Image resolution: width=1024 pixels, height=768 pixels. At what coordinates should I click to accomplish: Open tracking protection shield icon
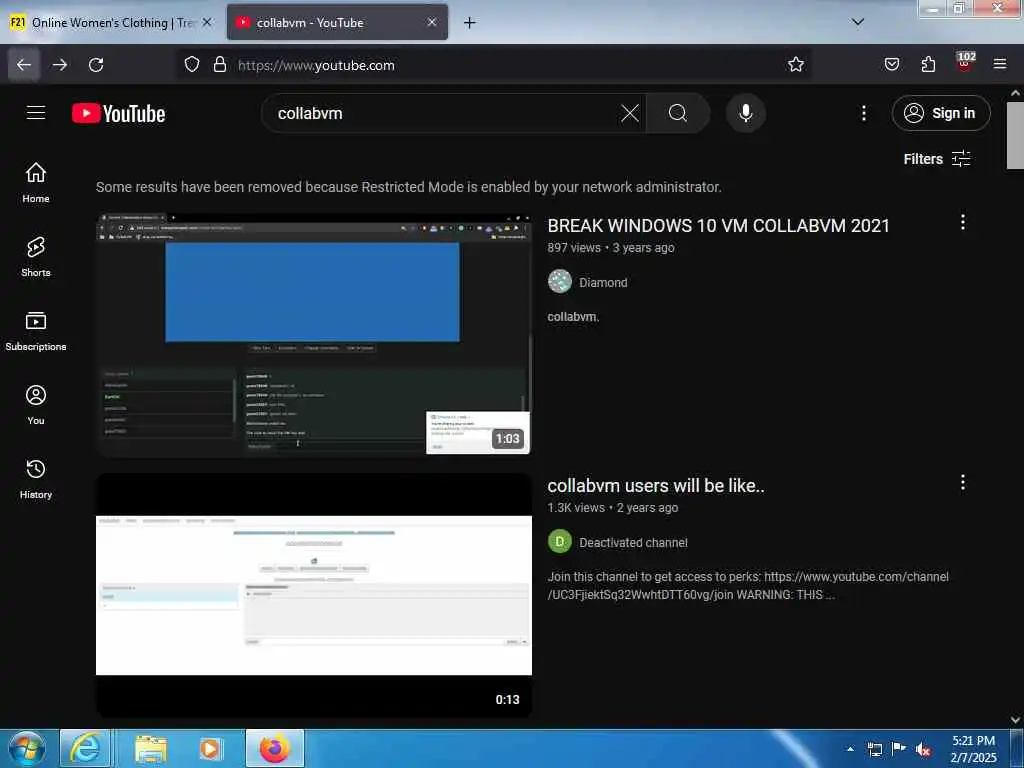click(191, 65)
